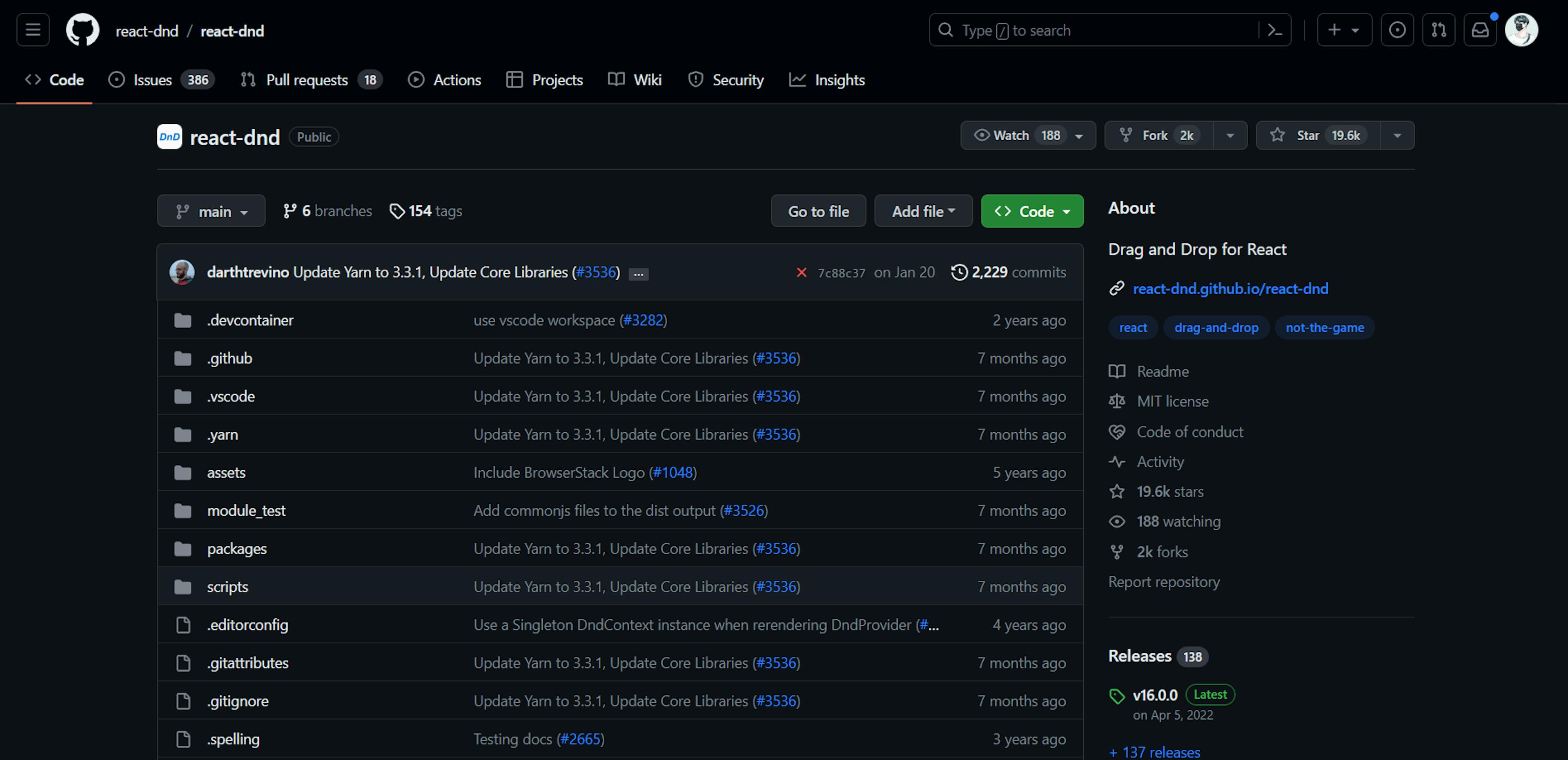
Task: Toggle the Watch button for this repo
Action: click(x=1013, y=135)
